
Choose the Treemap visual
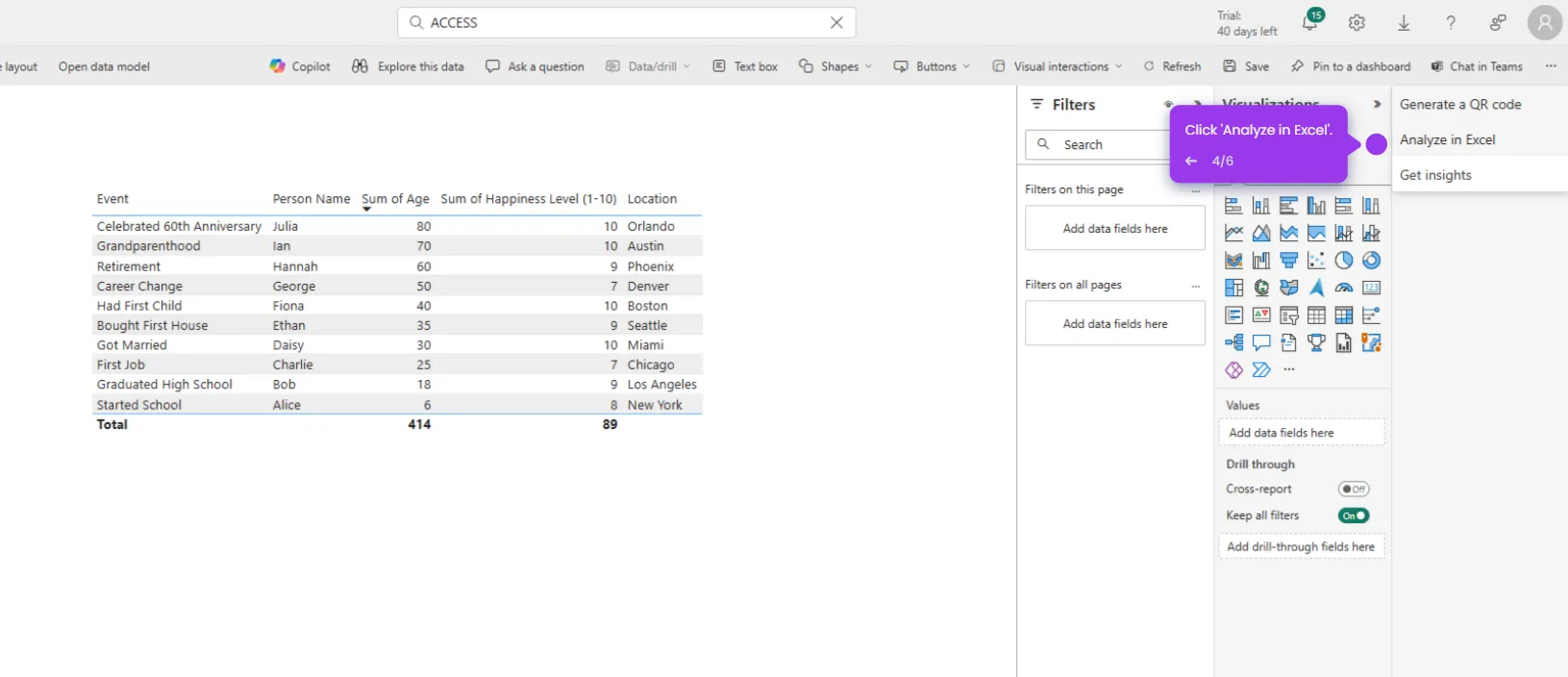pos(1233,288)
